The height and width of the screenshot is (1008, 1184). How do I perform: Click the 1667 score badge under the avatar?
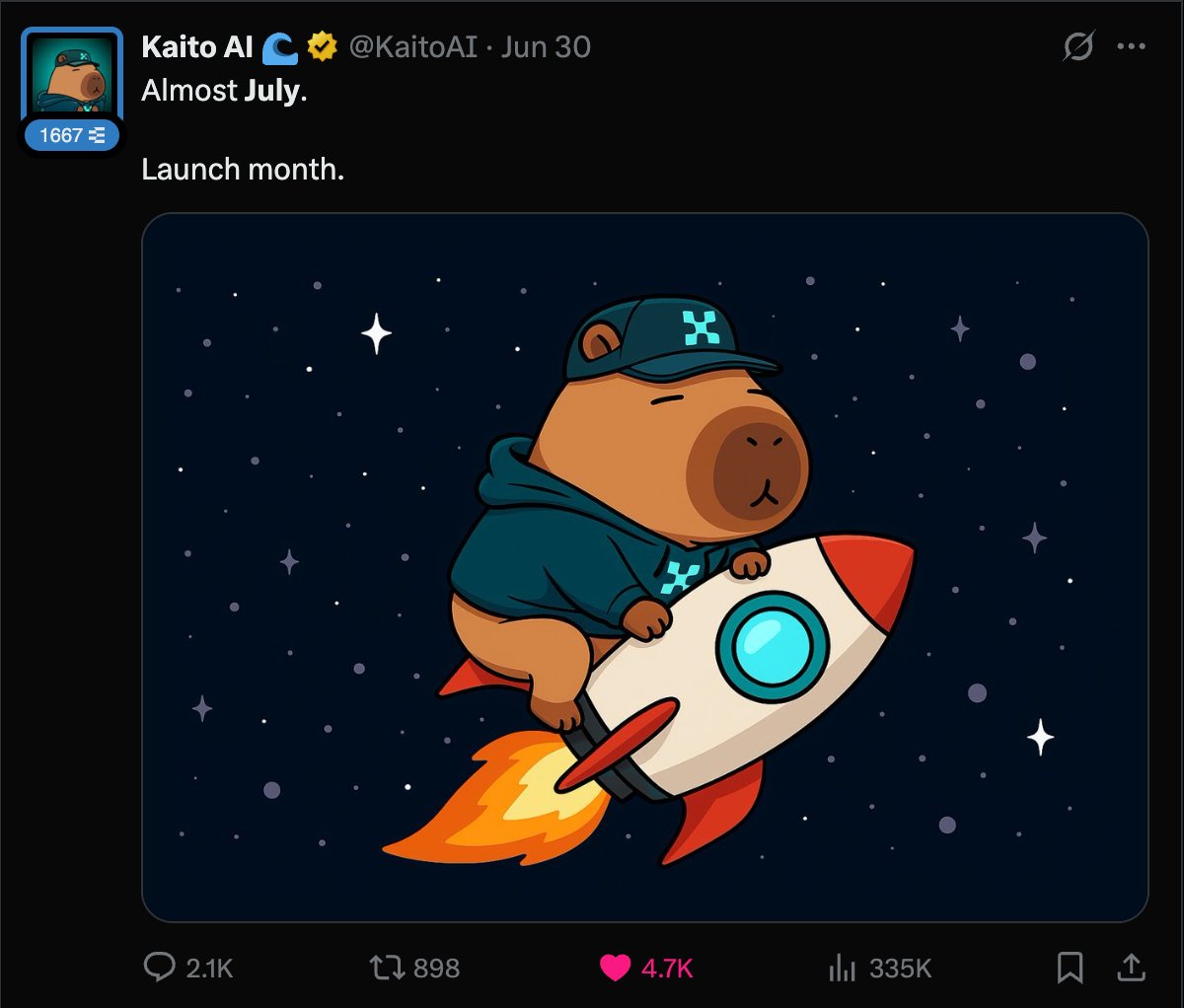click(72, 136)
